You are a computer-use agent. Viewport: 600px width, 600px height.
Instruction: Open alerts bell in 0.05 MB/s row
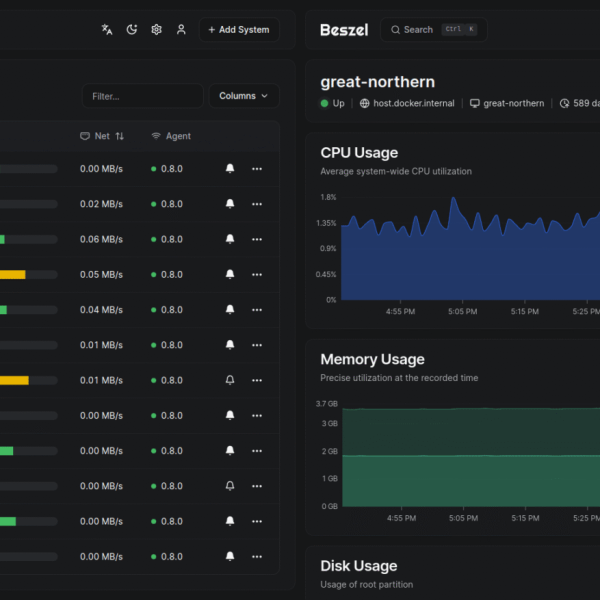230,274
